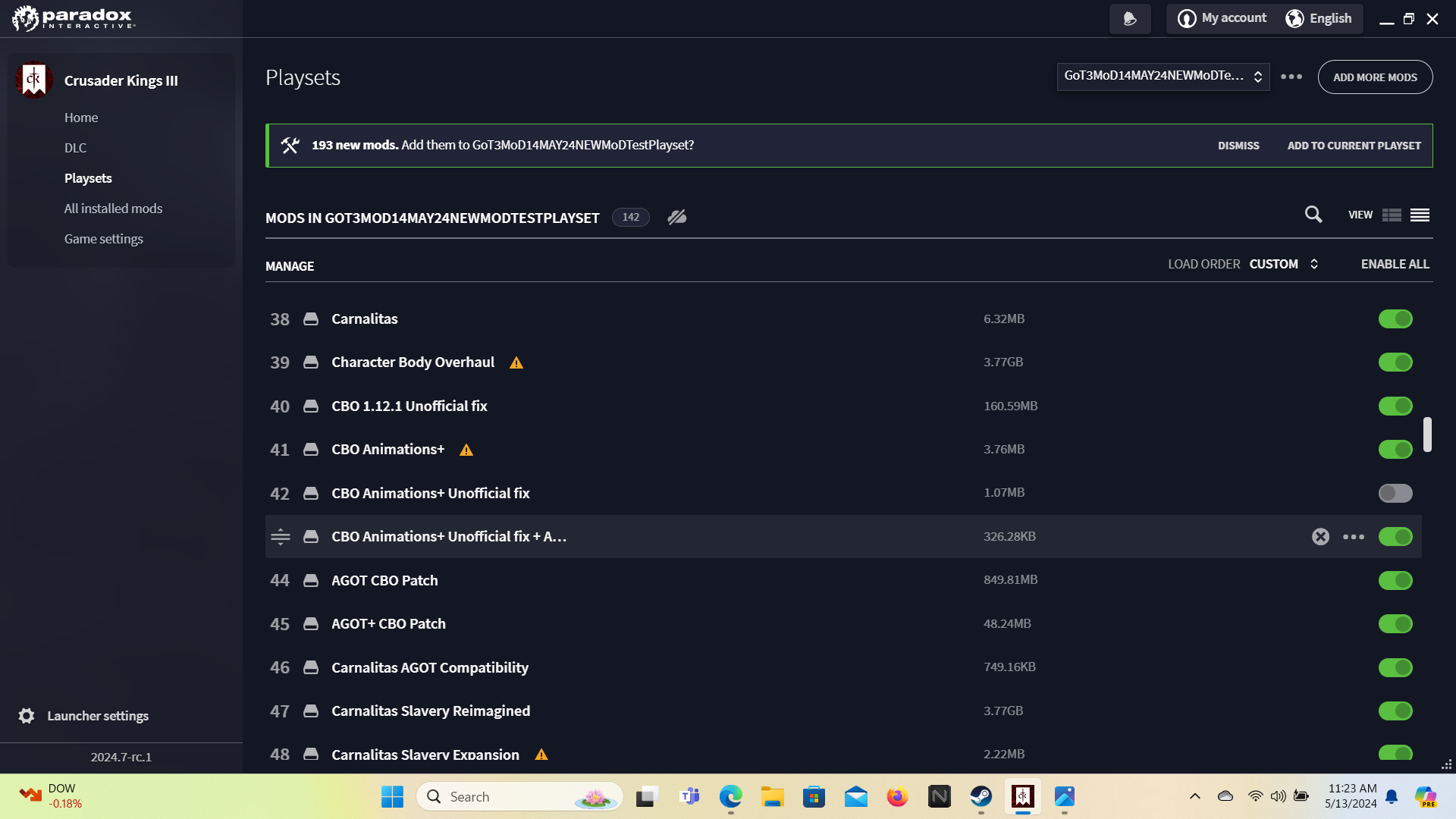
Task: Switch to the detailed list view icon
Action: [x=1392, y=215]
